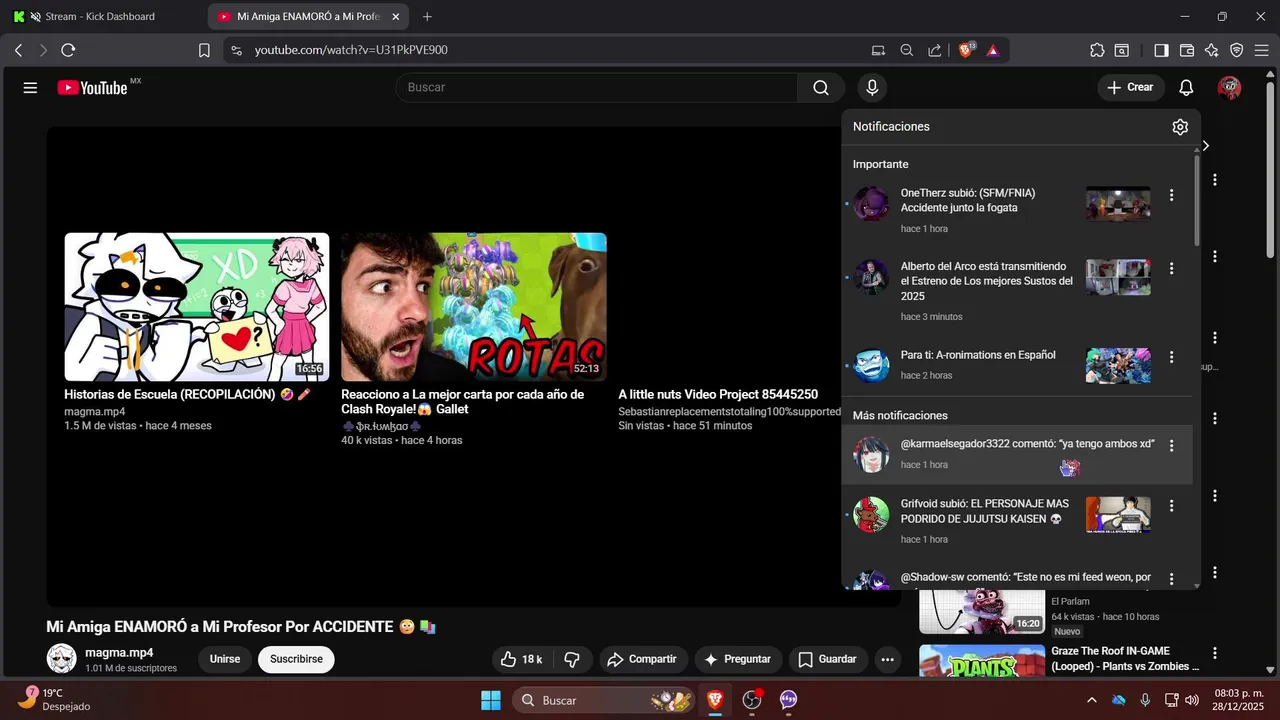Like the video with 18 k likes
The image size is (1280, 720).
(521, 660)
